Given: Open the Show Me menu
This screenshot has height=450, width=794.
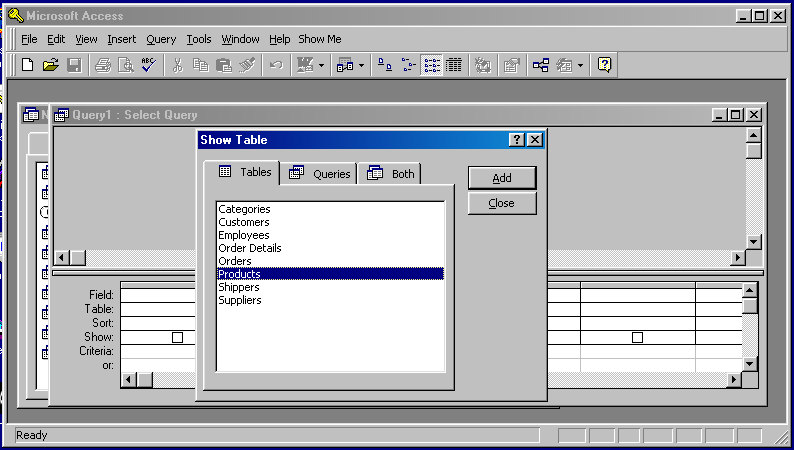Looking at the screenshot, I should (x=320, y=39).
